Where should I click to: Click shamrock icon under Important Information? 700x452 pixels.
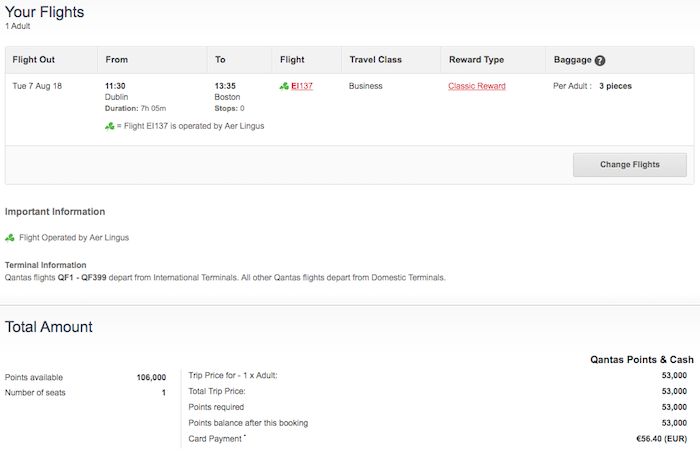(x=10, y=238)
